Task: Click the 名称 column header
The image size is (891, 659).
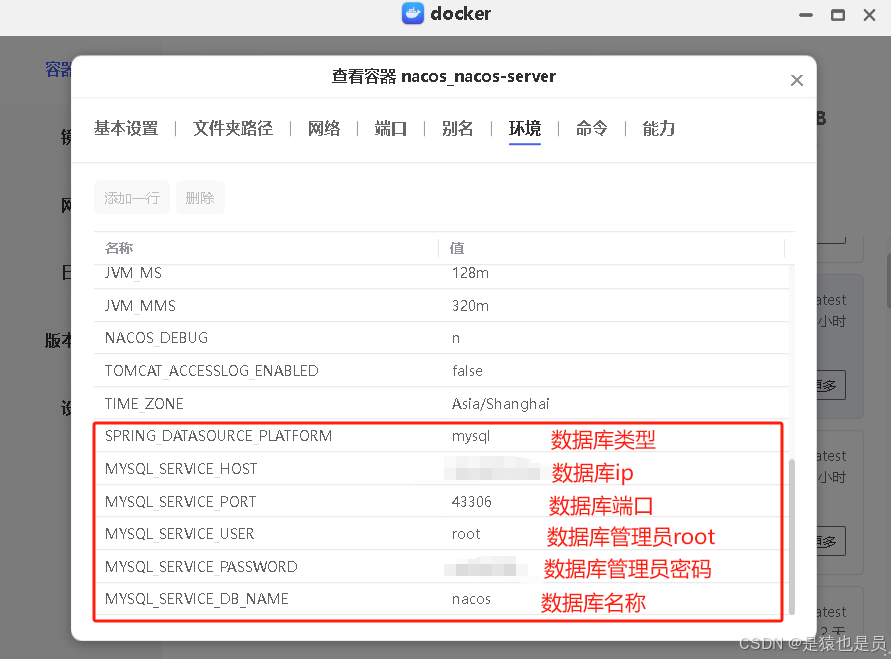Action: [119, 248]
